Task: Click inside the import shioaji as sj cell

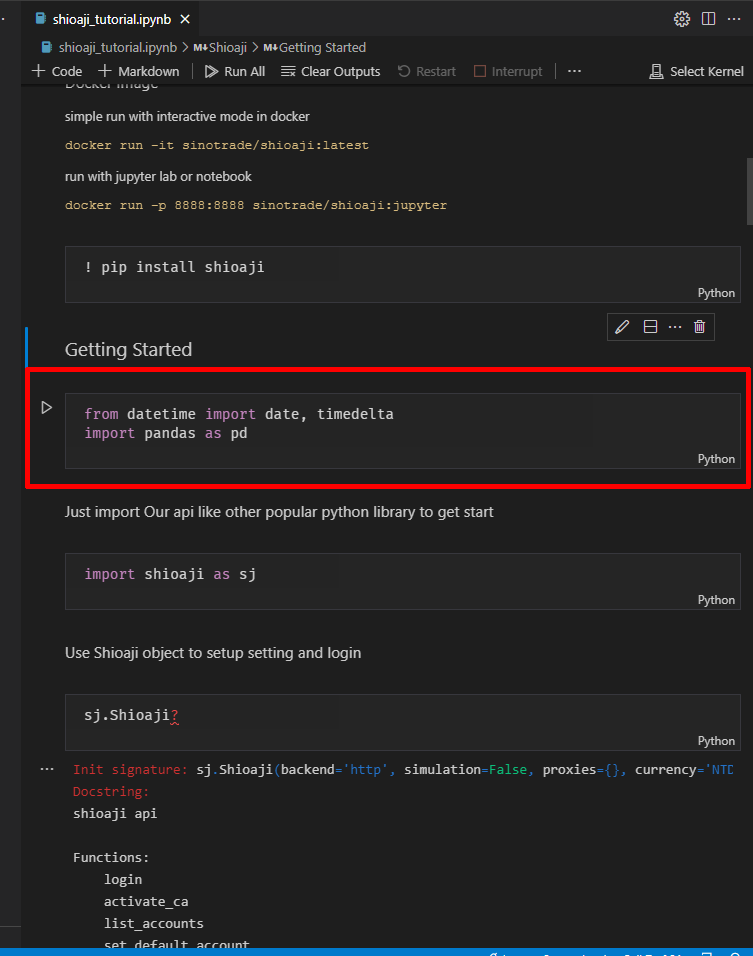Action: click(x=402, y=581)
